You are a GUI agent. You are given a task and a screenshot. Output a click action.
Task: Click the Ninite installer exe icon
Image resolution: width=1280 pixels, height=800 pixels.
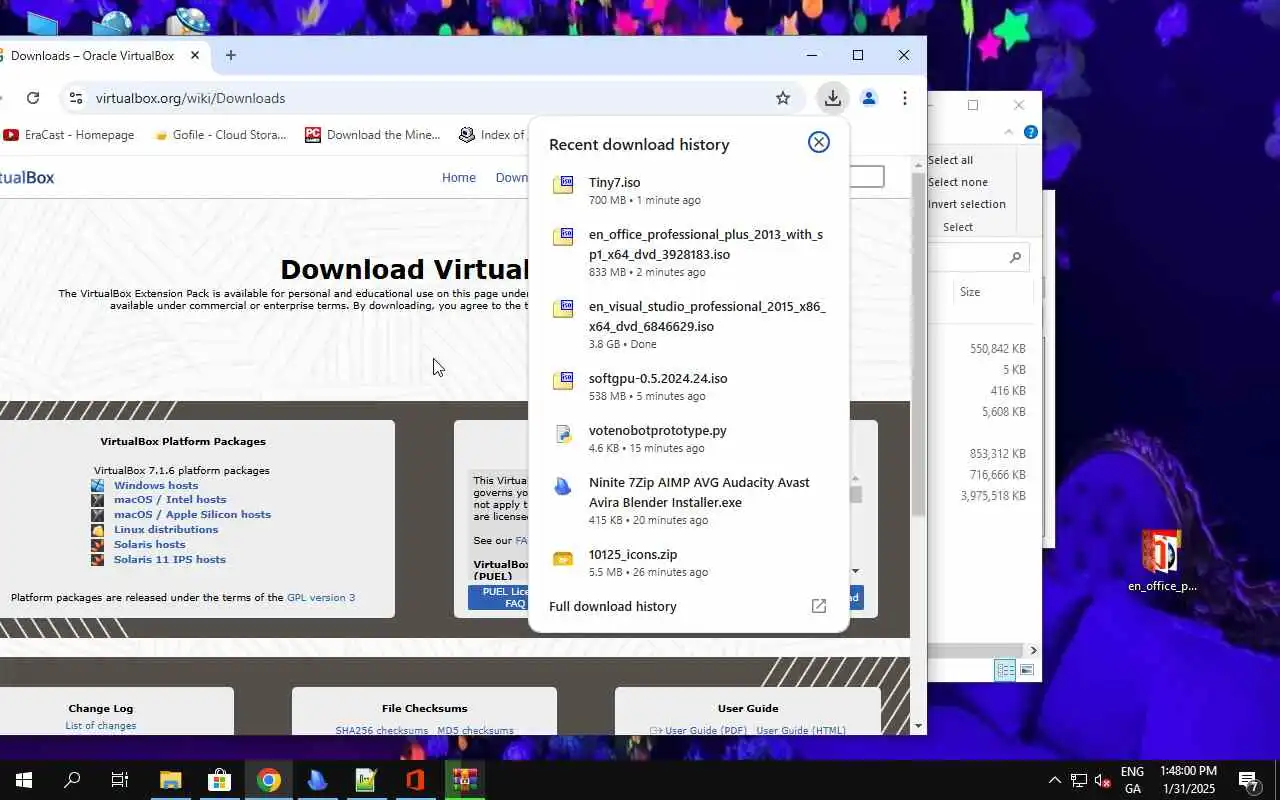[x=563, y=486]
